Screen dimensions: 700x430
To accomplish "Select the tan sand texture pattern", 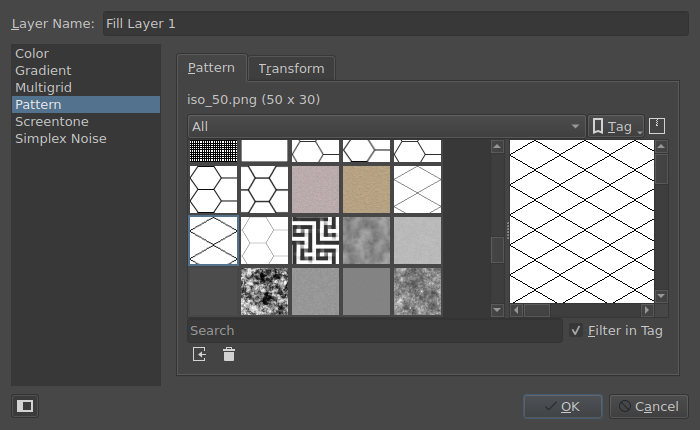I will click(x=366, y=189).
